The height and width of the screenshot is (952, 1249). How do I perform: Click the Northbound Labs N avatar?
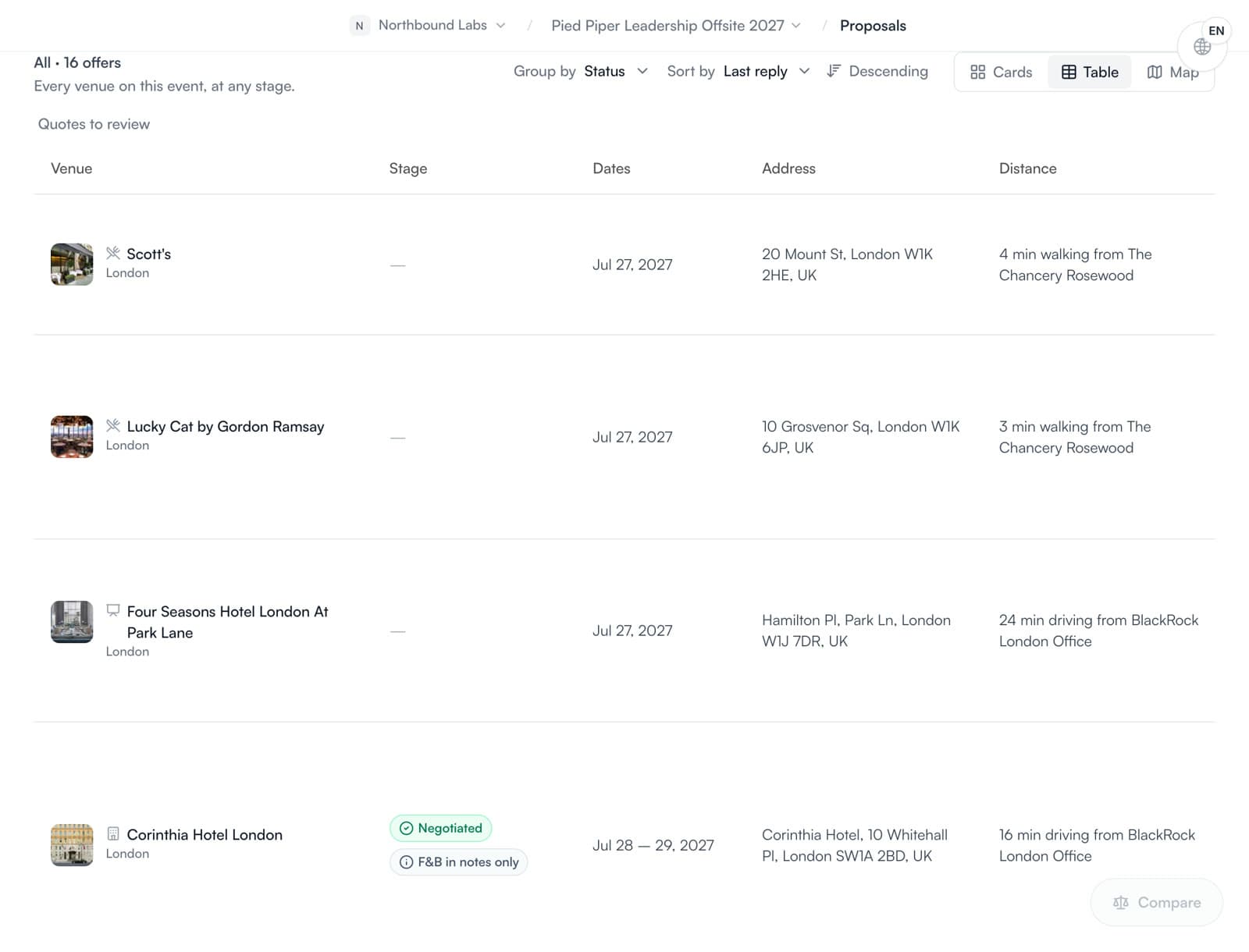coord(359,26)
